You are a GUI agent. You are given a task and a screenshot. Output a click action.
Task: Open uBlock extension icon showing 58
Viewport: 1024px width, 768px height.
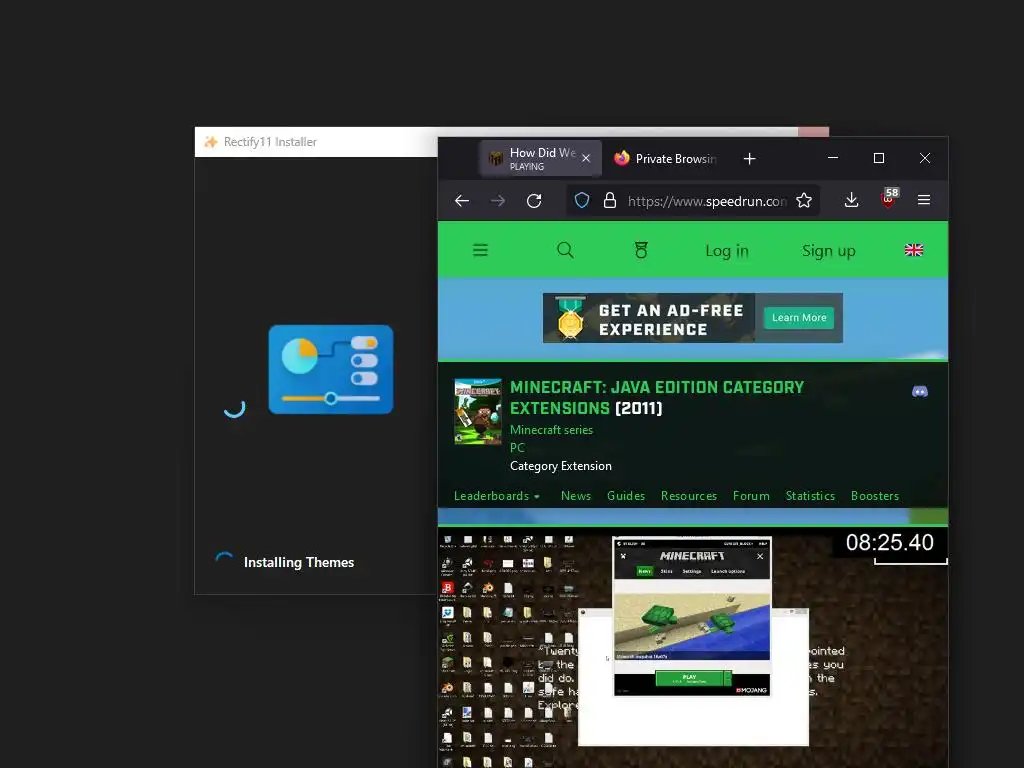889,199
